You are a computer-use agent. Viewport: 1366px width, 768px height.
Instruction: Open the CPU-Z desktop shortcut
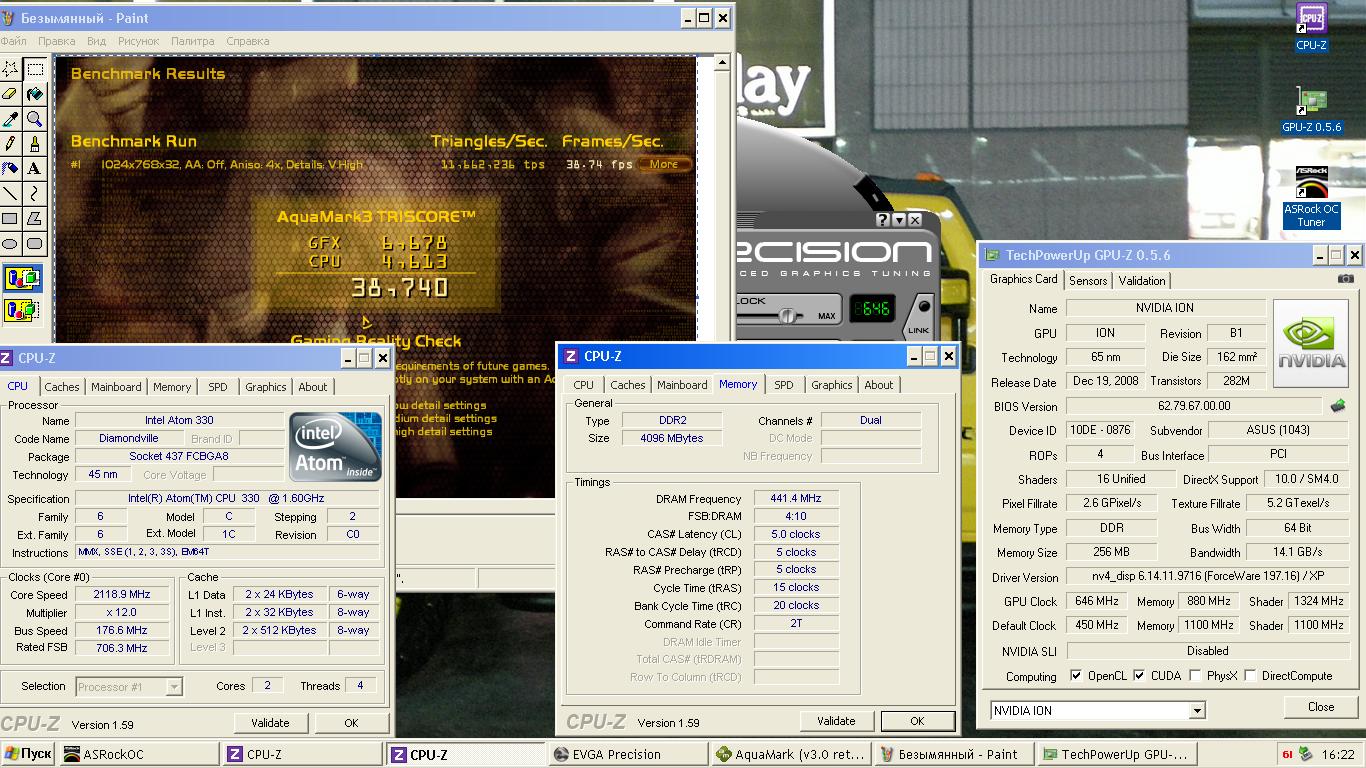1311,27
